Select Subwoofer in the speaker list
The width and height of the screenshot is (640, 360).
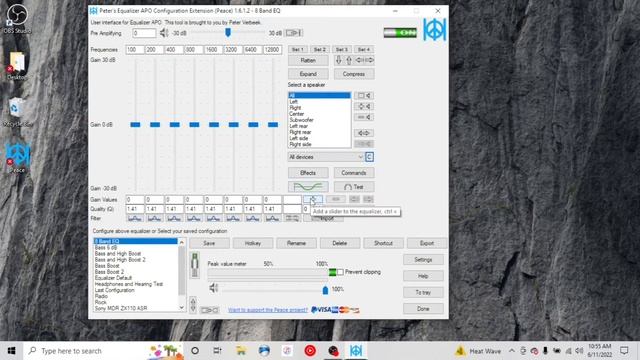point(302,120)
